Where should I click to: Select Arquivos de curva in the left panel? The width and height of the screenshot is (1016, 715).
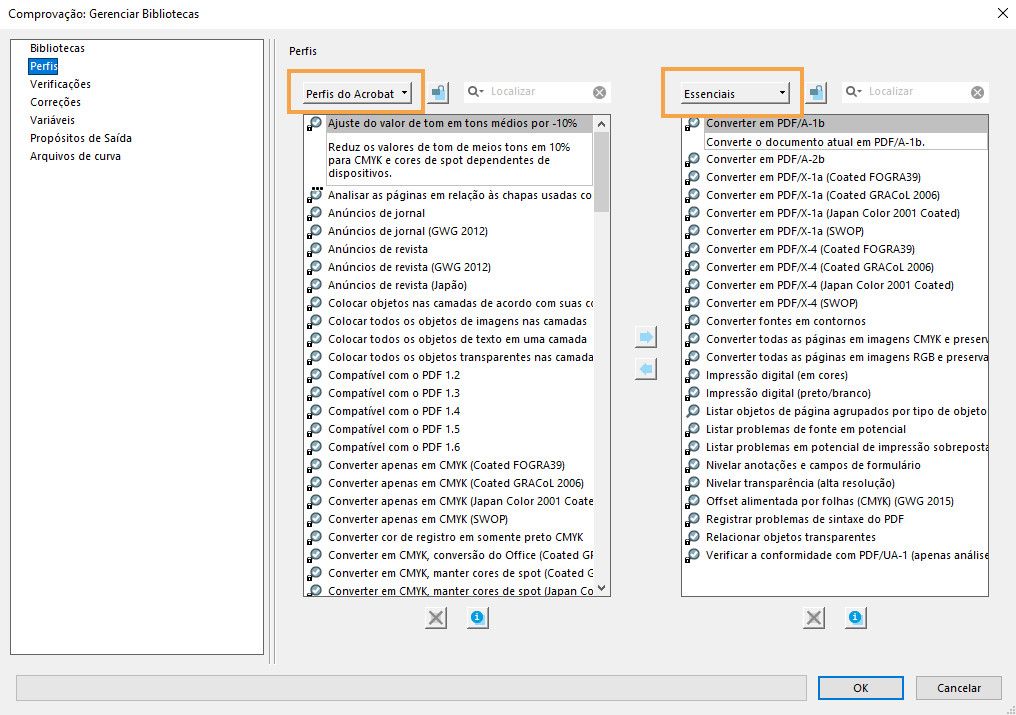coord(75,156)
